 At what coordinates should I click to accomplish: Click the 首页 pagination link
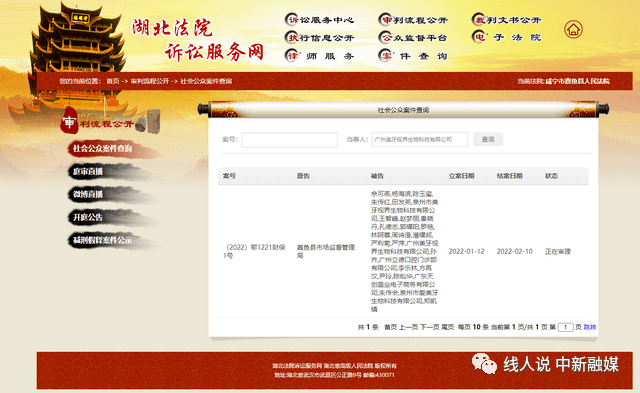pyautogui.click(x=390, y=327)
